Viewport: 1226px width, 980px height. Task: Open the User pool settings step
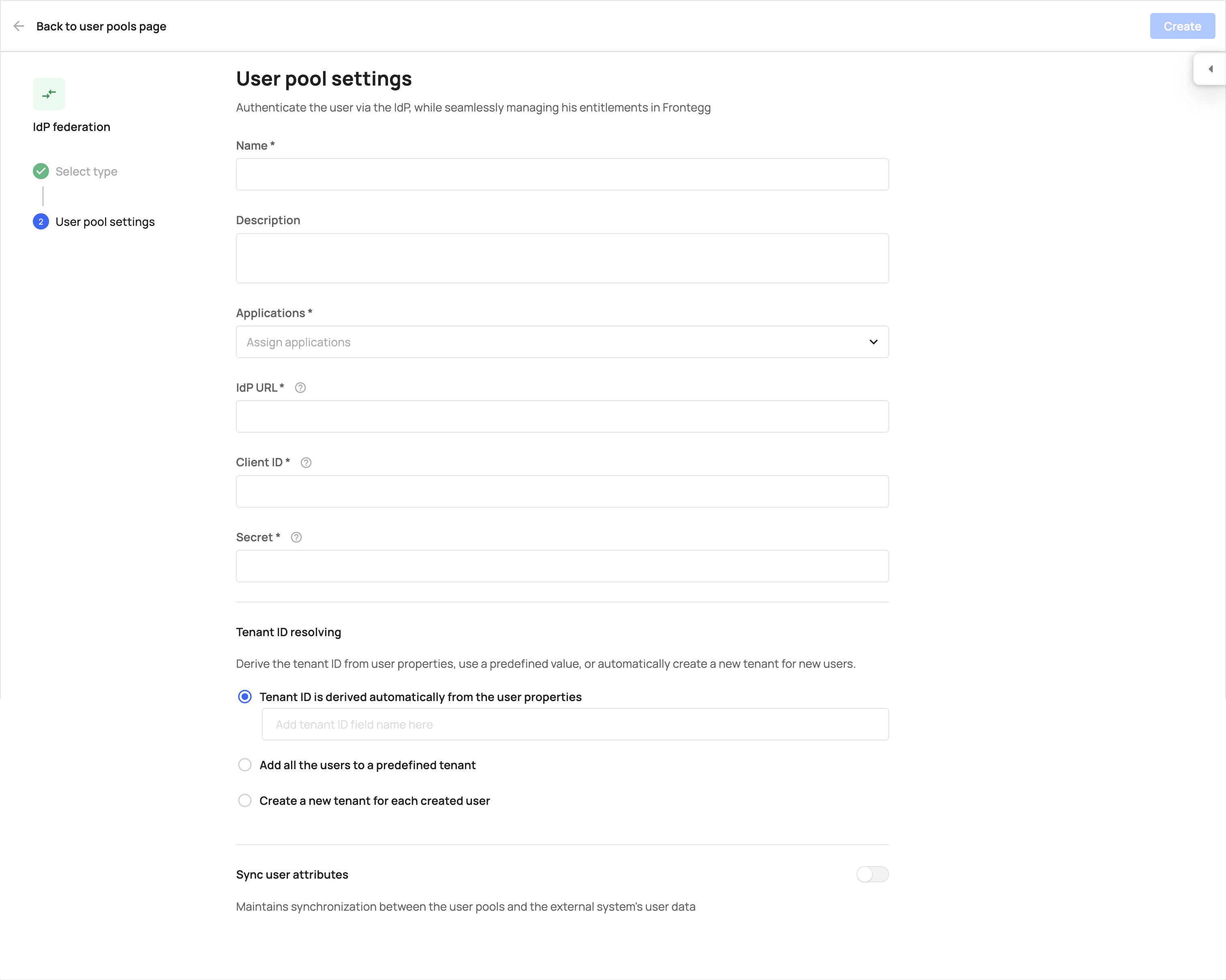pos(105,222)
